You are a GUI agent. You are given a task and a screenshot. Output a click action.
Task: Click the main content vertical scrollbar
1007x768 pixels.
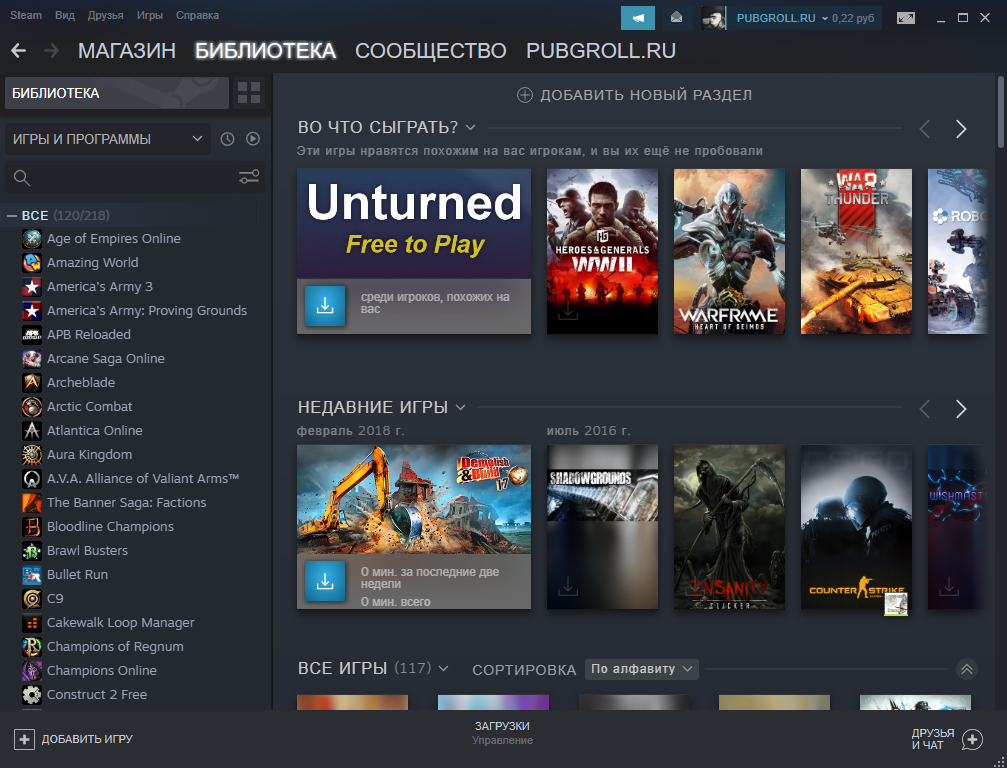(1001, 112)
